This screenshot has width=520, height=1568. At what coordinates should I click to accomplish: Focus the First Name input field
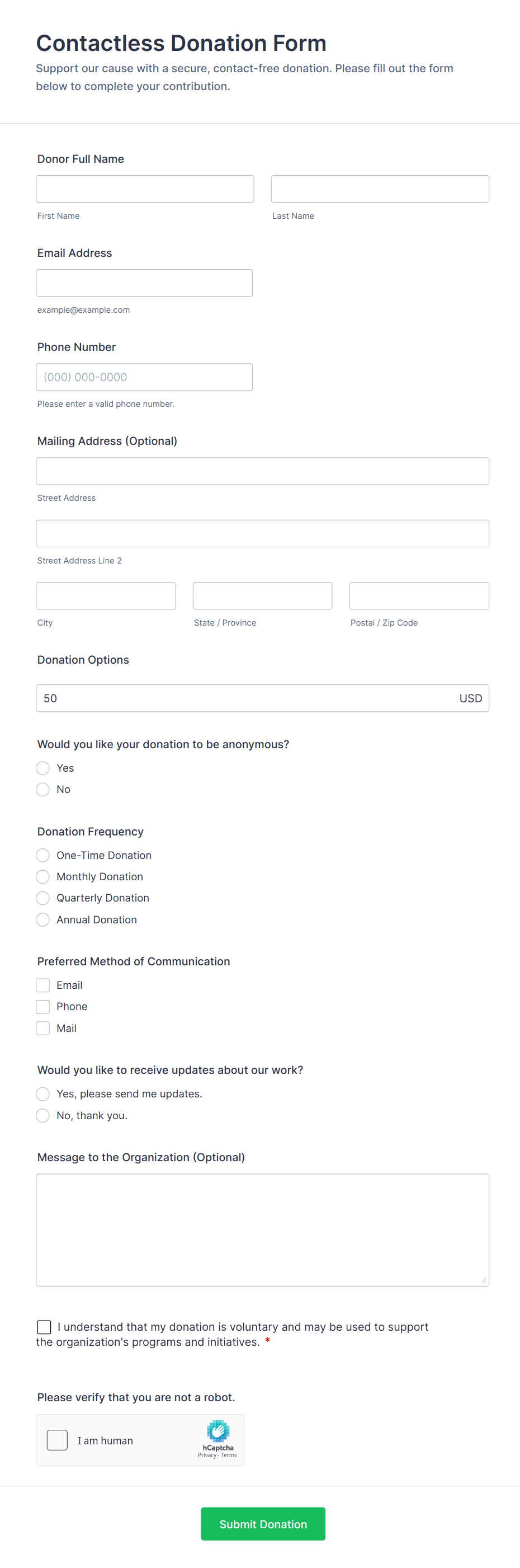point(145,189)
